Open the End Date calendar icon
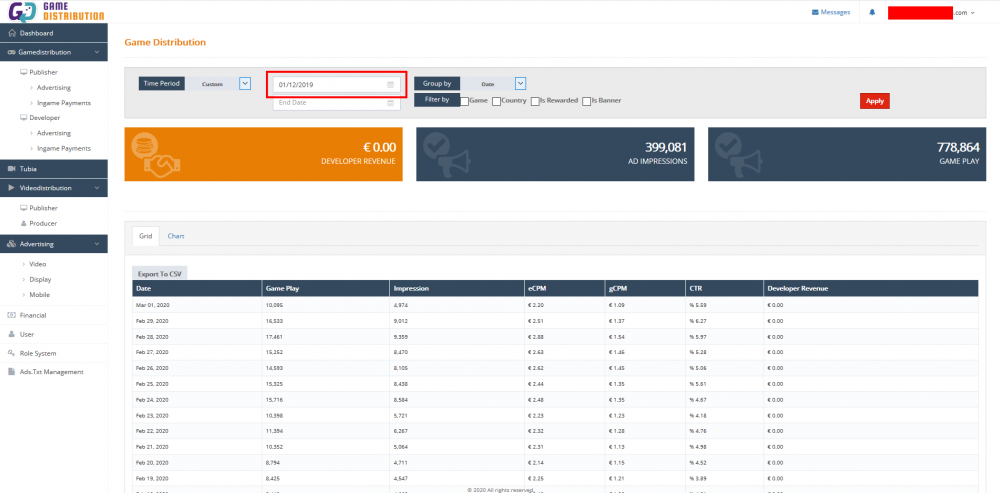This screenshot has width=1000, height=493. 390,103
